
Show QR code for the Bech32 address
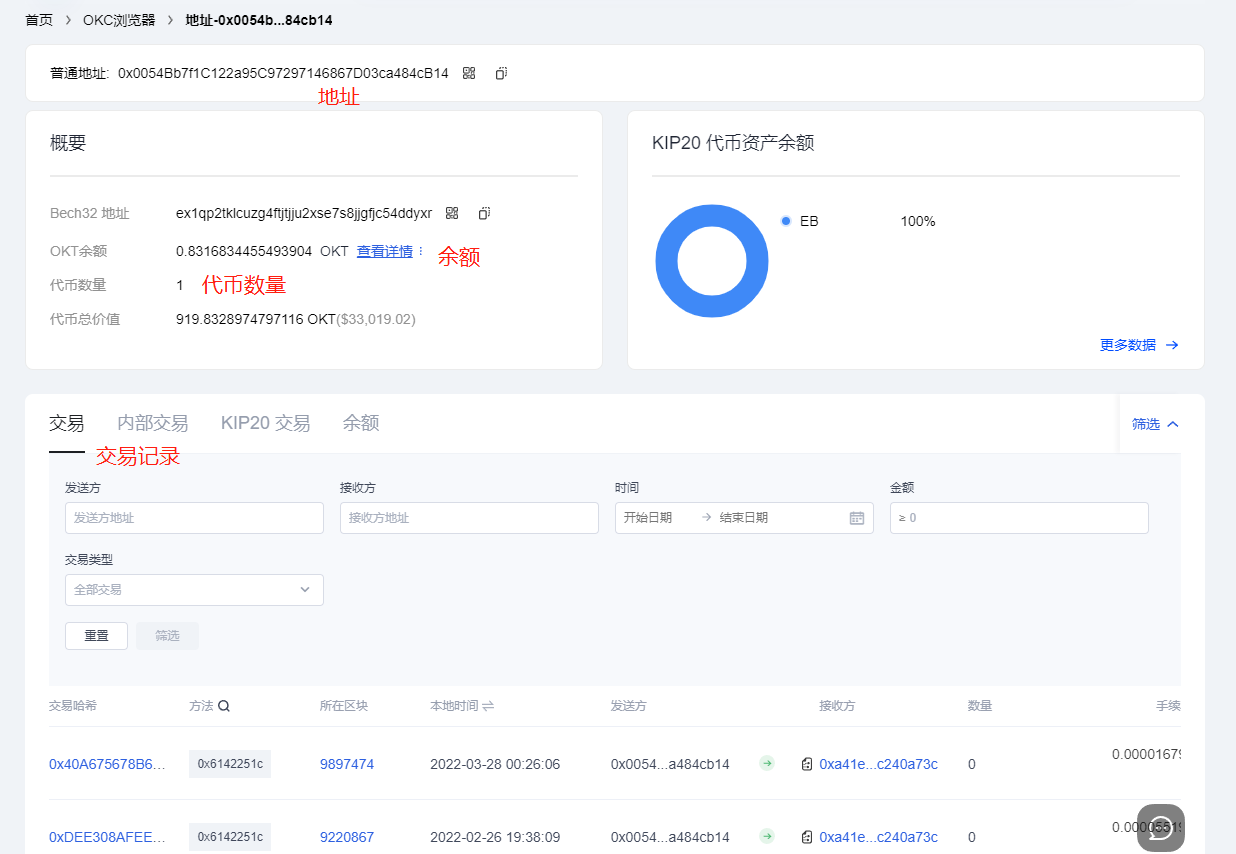(452, 213)
